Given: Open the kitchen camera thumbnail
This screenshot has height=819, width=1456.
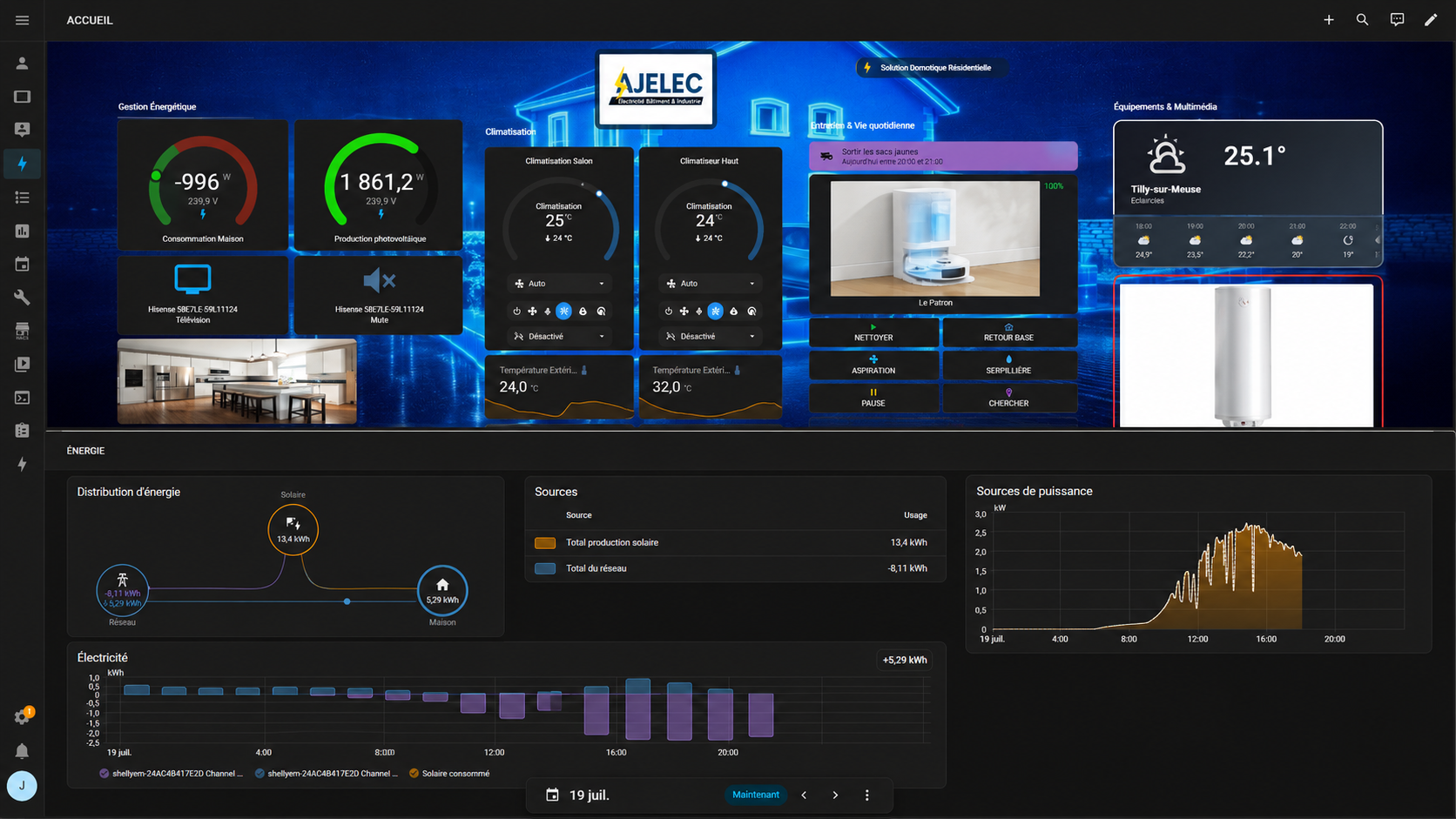Looking at the screenshot, I should 237,381.
